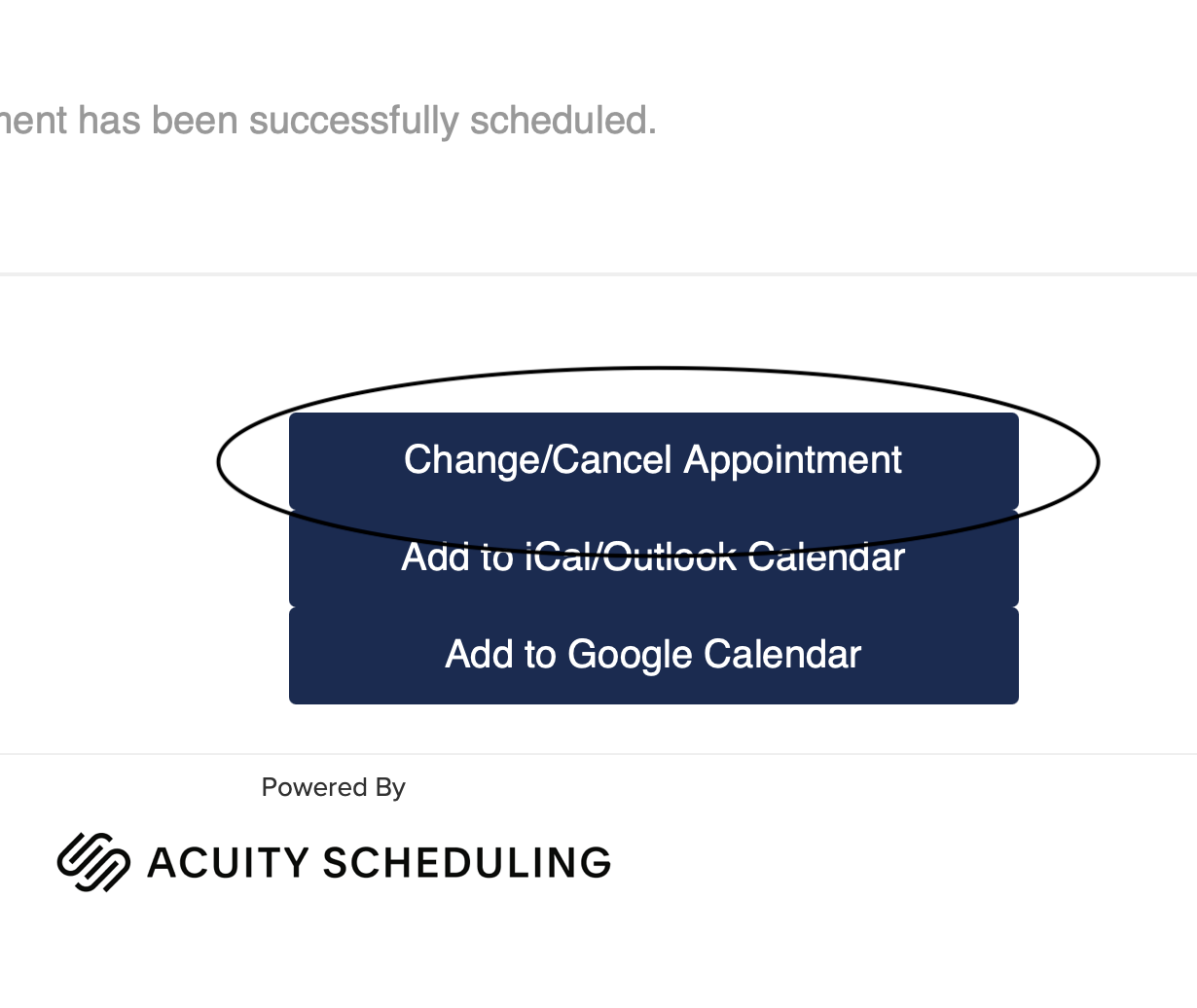
Task: Click the Google Calendar export option
Action: [653, 654]
